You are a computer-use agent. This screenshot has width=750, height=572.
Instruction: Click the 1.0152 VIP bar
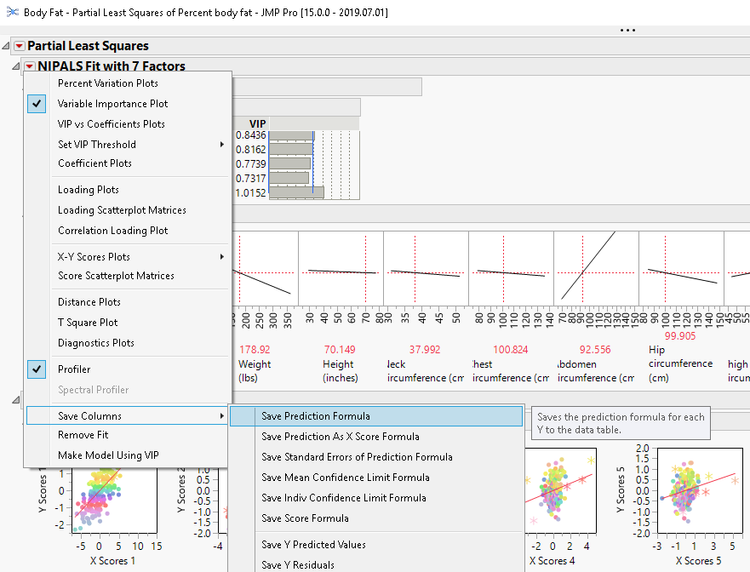pyautogui.click(x=296, y=193)
